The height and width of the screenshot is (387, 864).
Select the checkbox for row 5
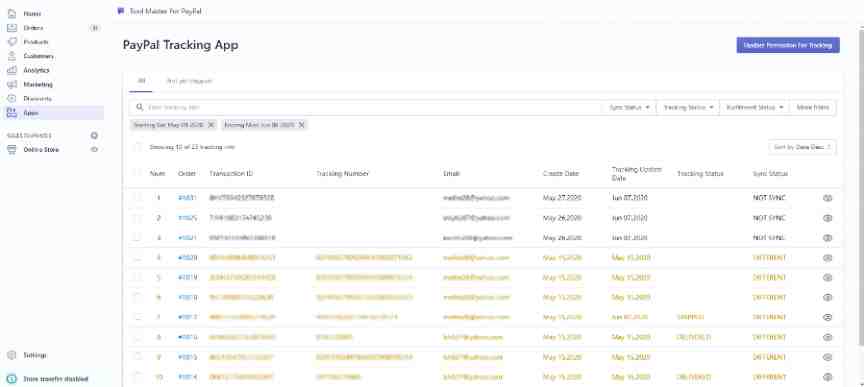tap(138, 277)
